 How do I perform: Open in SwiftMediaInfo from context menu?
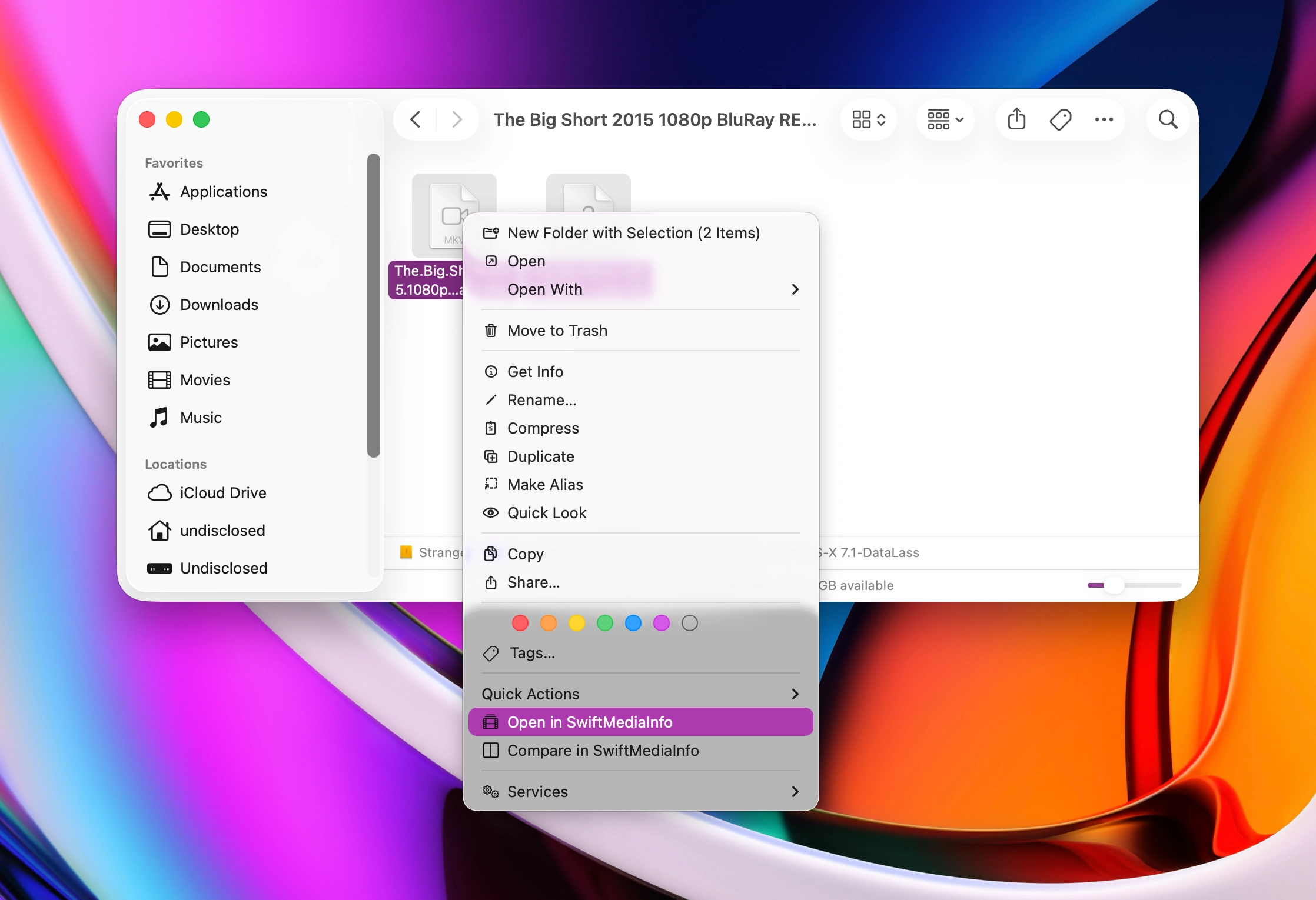[640, 722]
